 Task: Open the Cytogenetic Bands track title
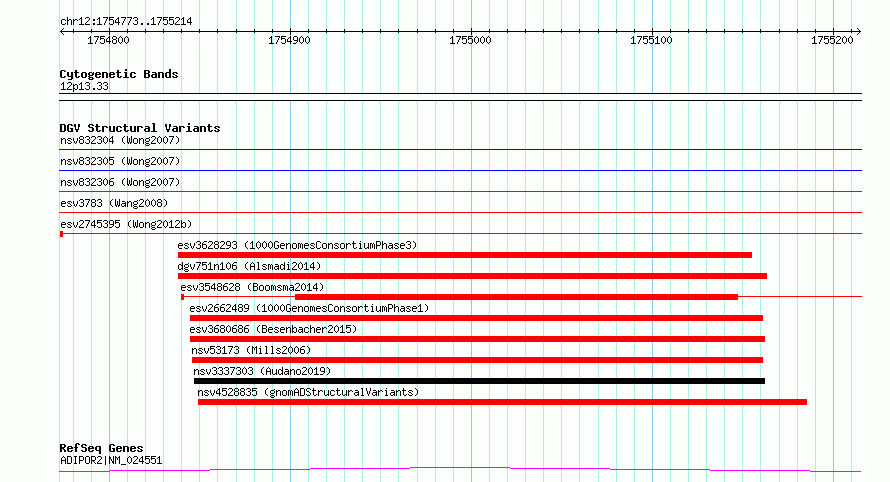[119, 74]
